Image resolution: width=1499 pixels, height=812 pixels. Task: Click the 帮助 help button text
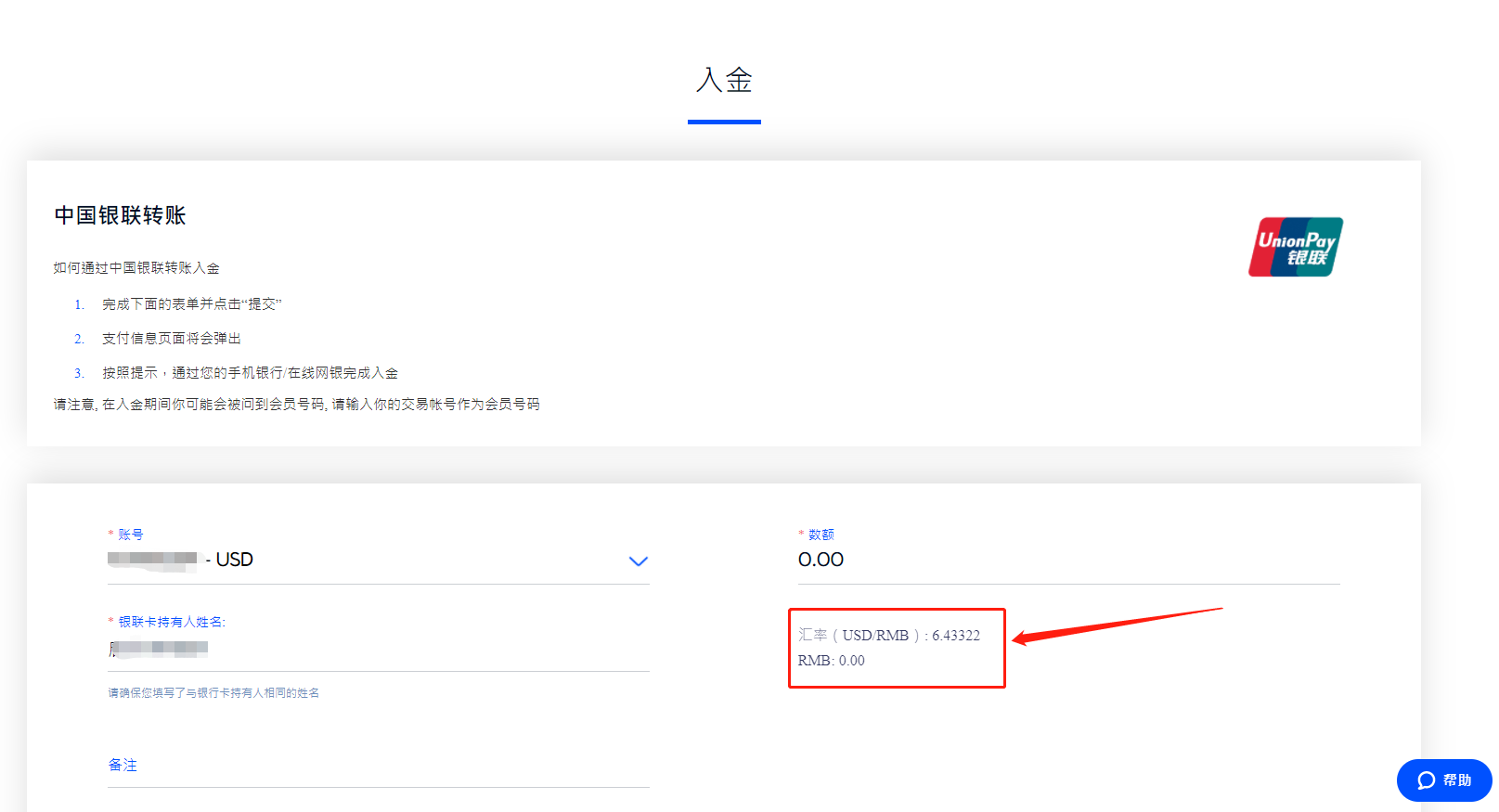click(x=1457, y=780)
